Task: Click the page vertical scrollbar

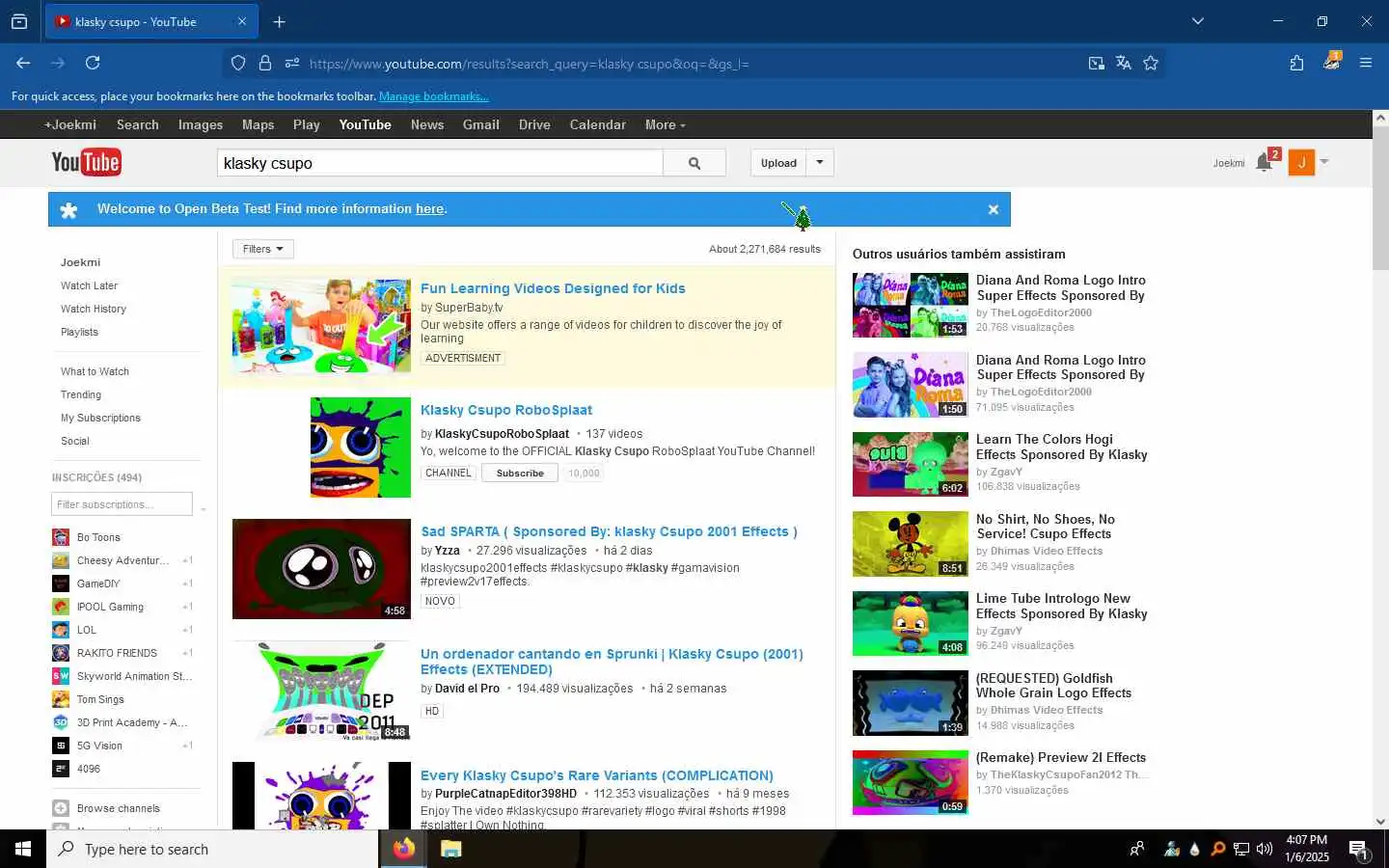Action: tap(1380, 198)
